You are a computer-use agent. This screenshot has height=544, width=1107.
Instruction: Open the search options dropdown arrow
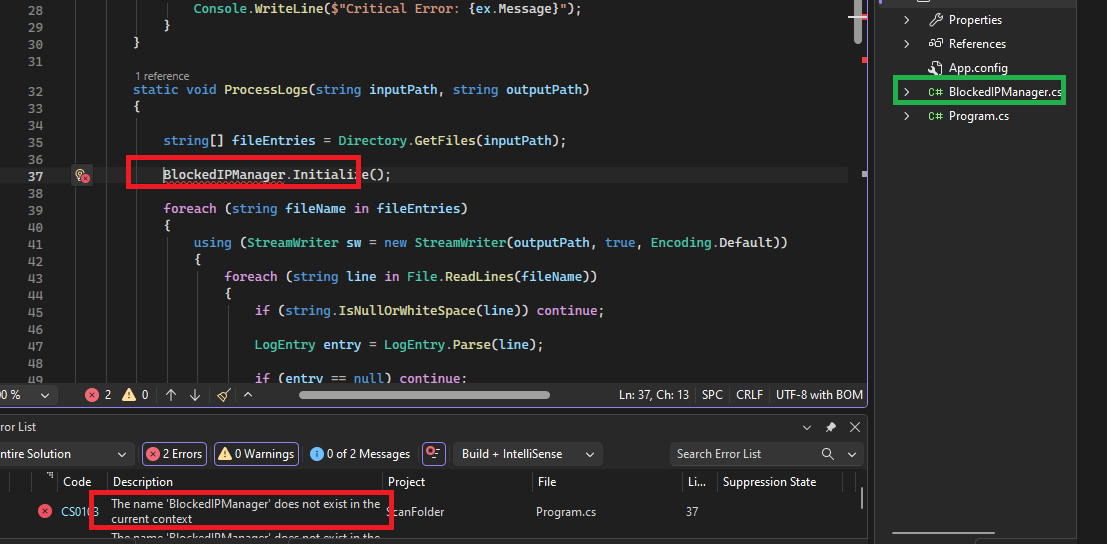852,454
